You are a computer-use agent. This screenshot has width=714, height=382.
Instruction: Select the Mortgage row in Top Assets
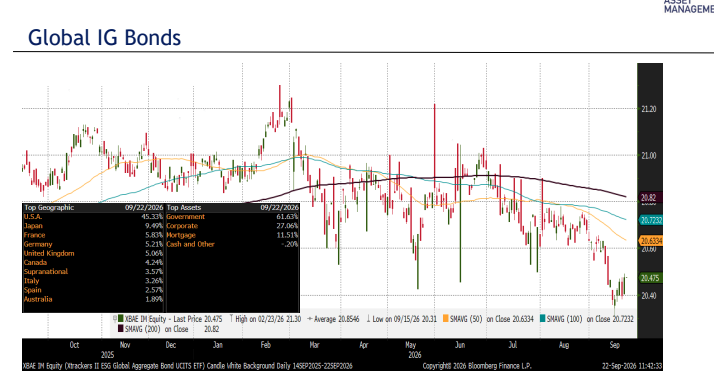(232, 235)
